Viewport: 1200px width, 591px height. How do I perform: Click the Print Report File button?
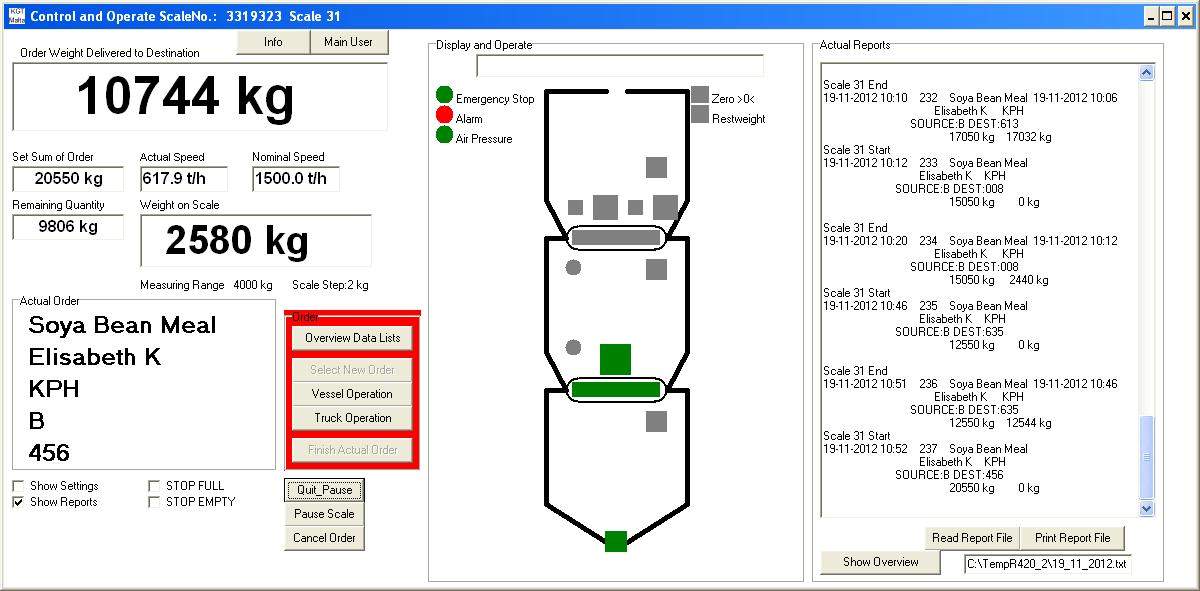pyautogui.click(x=1072, y=538)
